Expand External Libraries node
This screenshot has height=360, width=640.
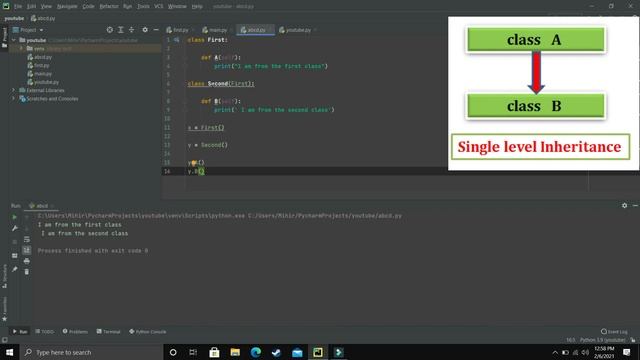point(14,90)
